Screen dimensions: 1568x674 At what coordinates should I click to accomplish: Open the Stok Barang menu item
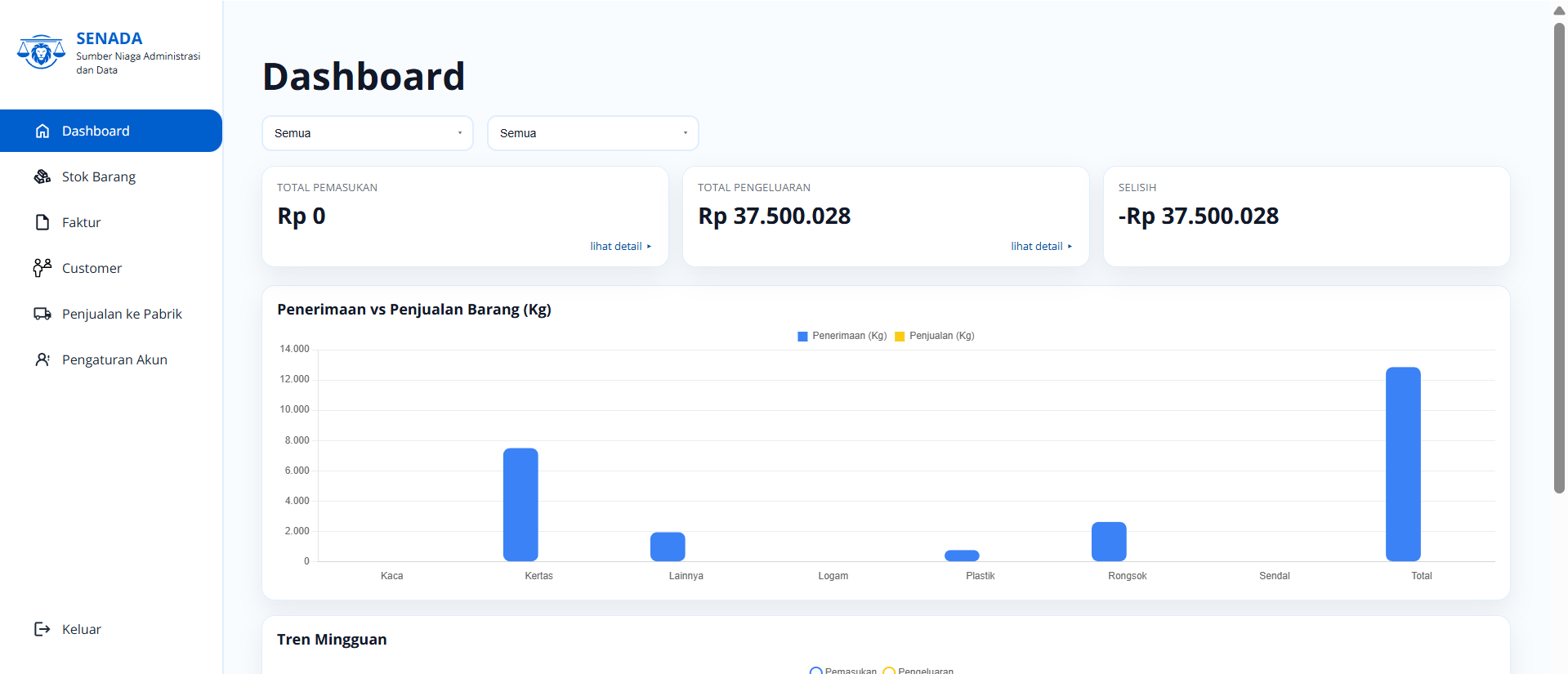click(x=99, y=176)
